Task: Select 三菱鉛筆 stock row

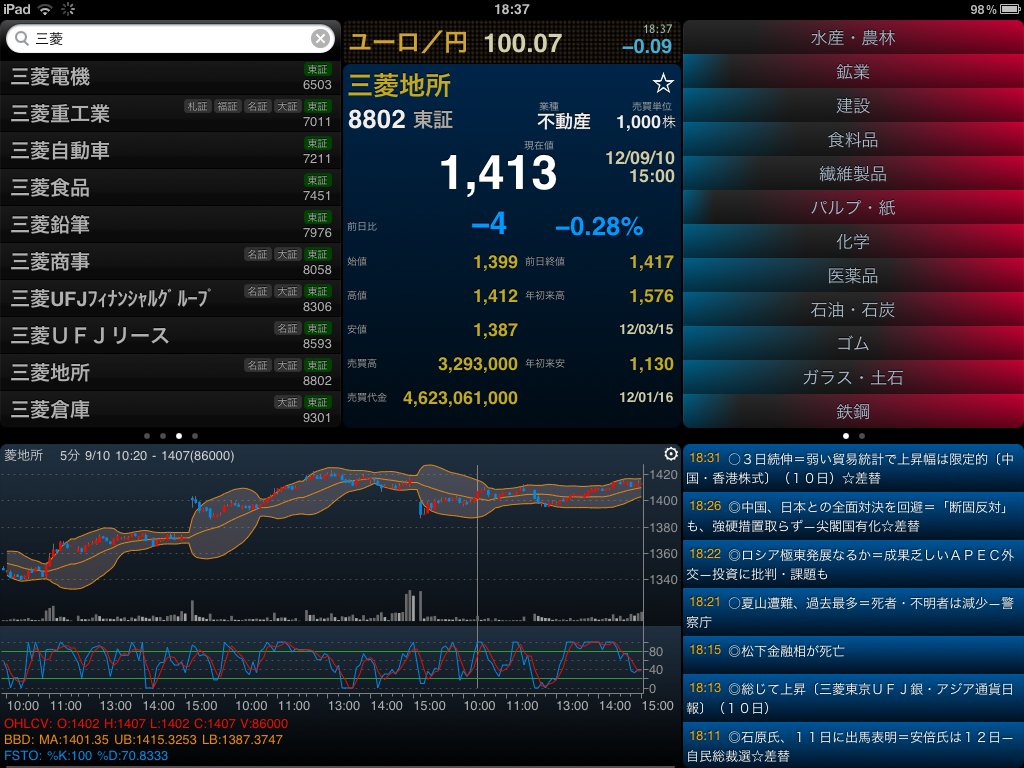Action: coord(170,225)
